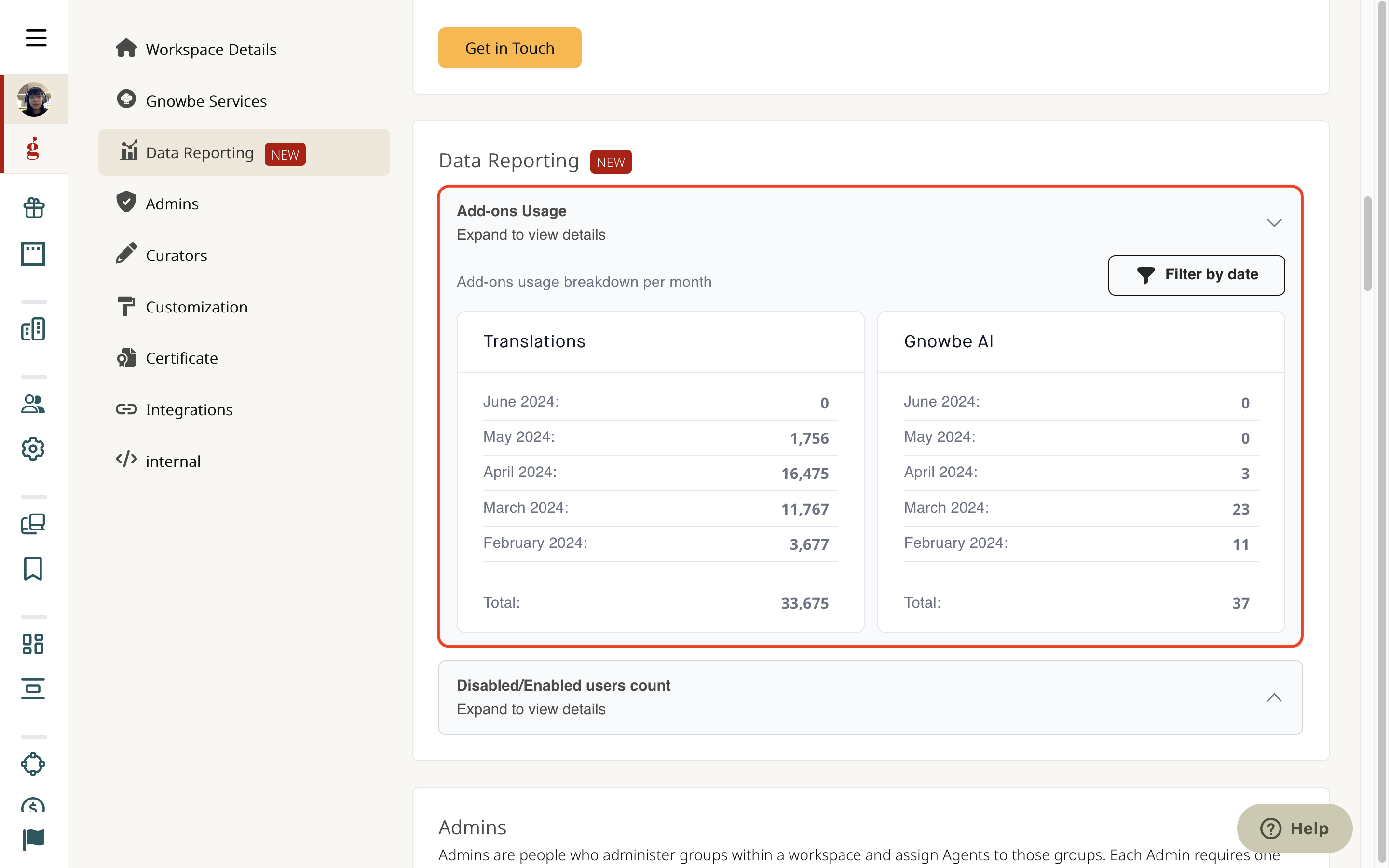Click the Integrations link icon
Screen dimensions: 1389x868
click(x=126, y=409)
